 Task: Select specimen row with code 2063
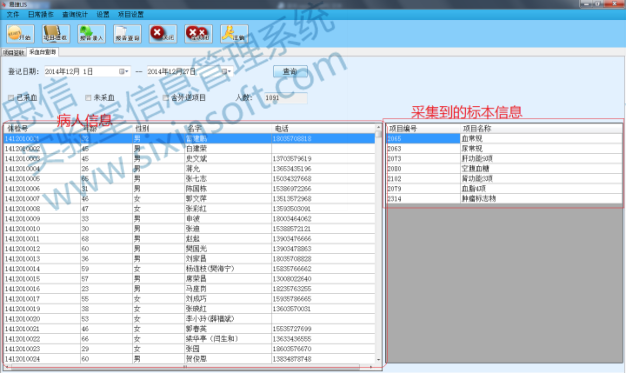click(504, 149)
